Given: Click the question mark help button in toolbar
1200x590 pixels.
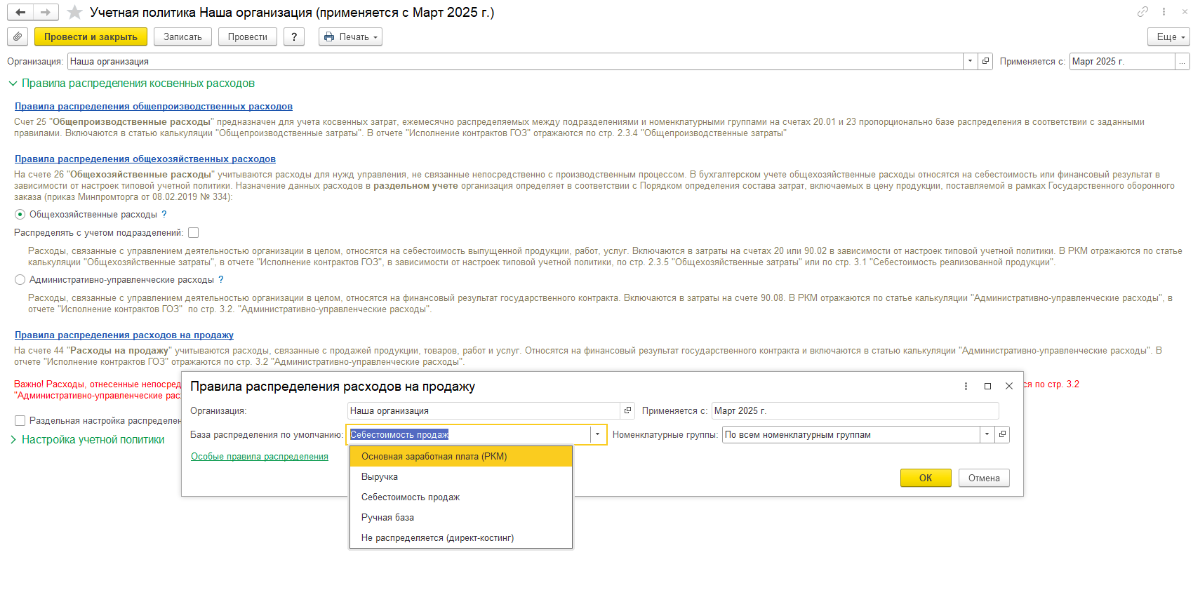Looking at the screenshot, I should pyautogui.click(x=293, y=37).
